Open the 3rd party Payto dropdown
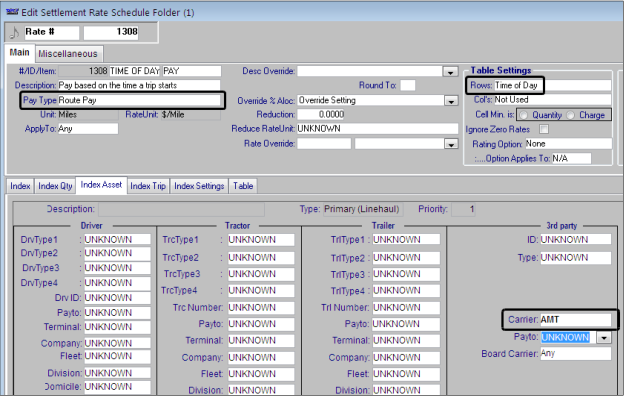The height and width of the screenshot is (396, 625). click(604, 338)
